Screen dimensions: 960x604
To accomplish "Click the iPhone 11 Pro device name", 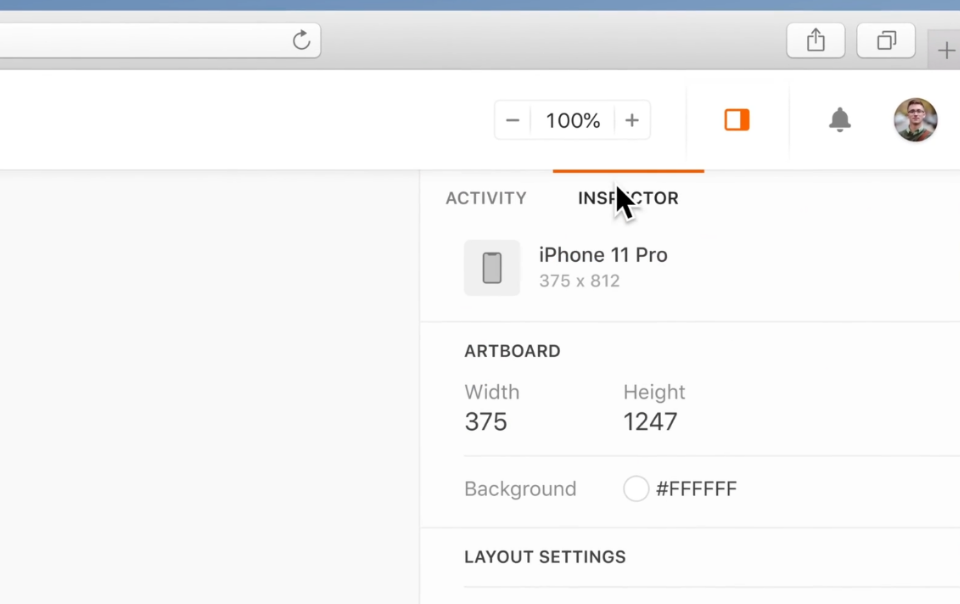I will pos(603,255).
